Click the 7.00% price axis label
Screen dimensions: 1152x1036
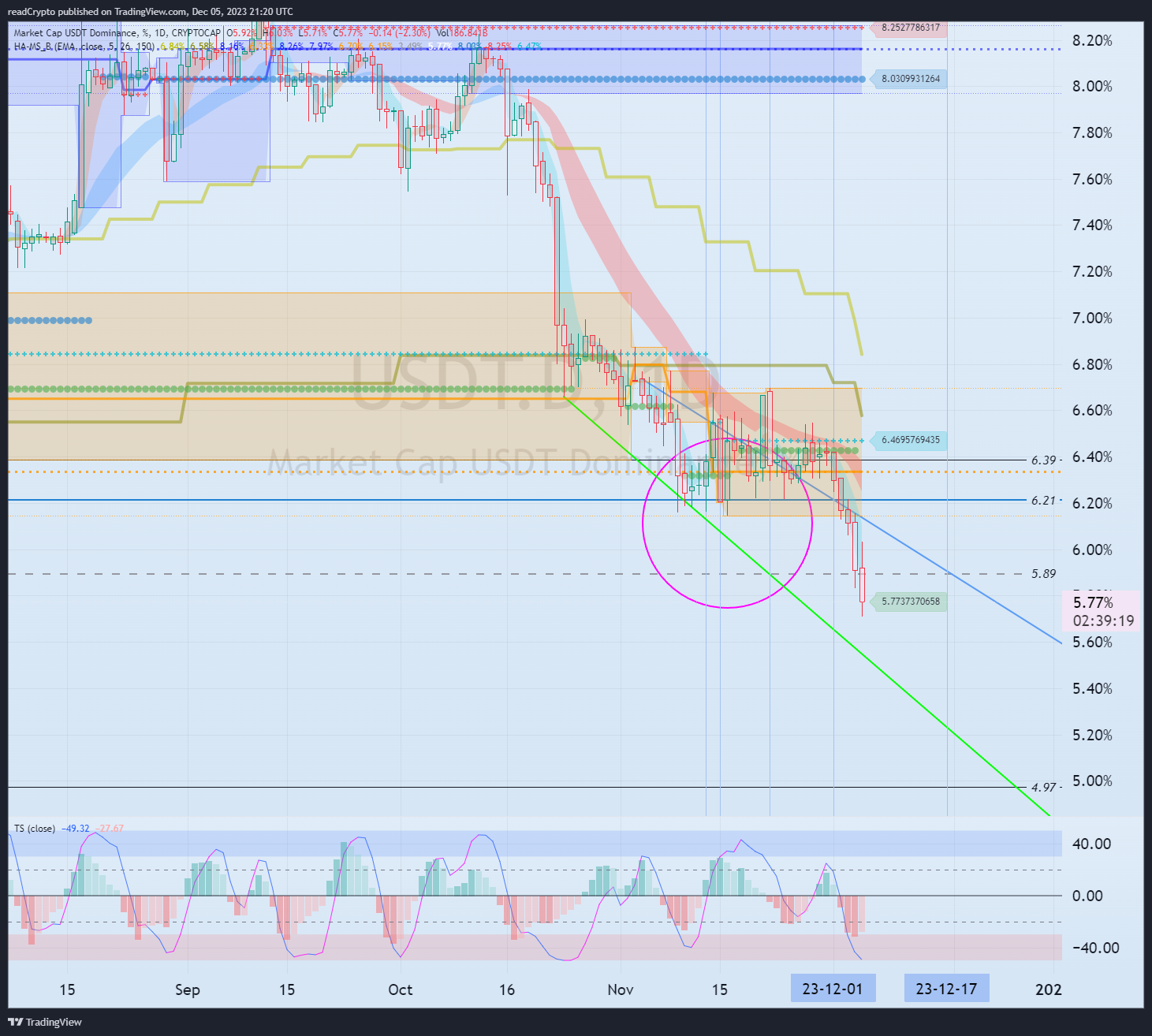pyautogui.click(x=1092, y=318)
